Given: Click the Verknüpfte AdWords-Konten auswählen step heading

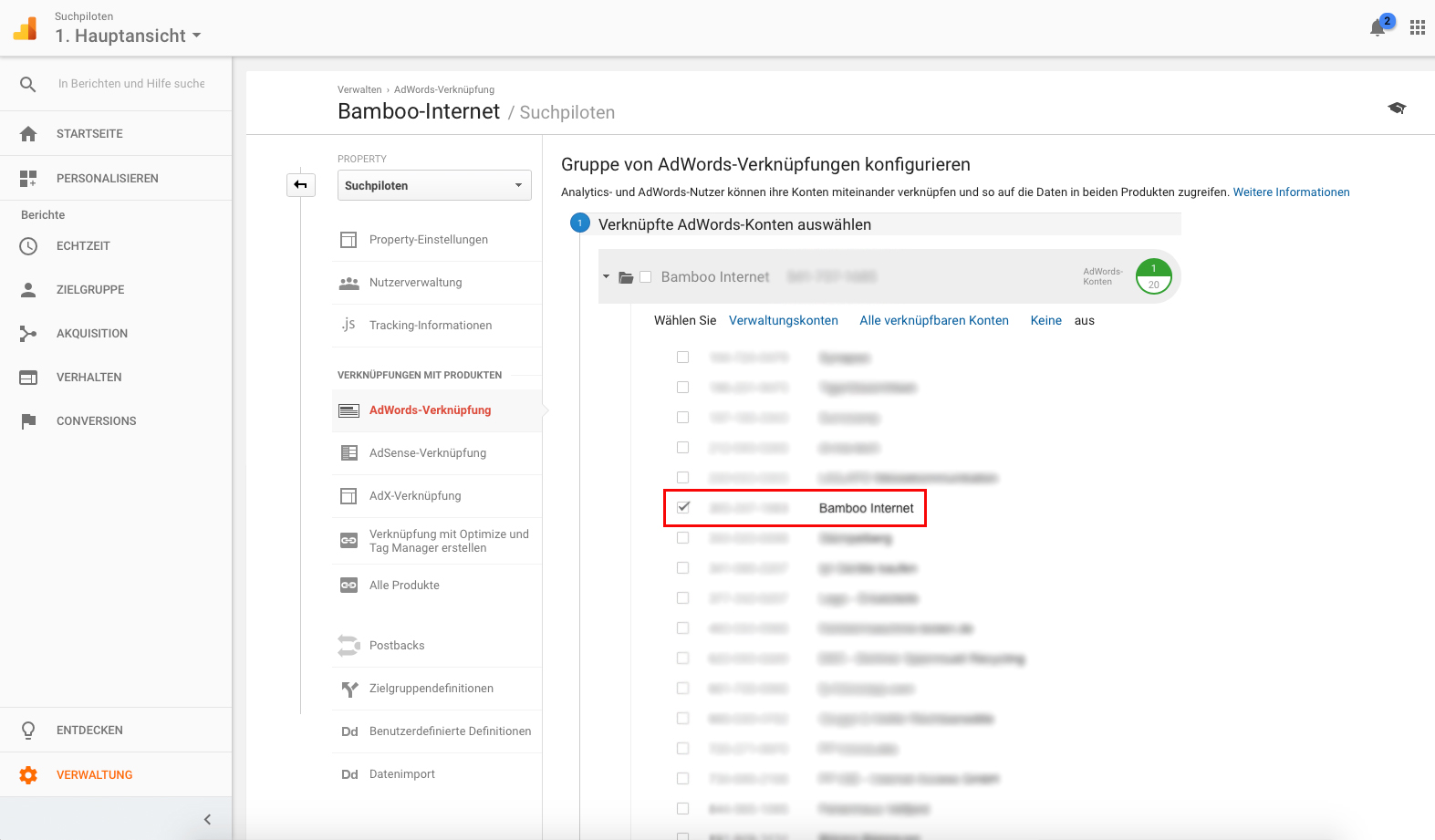Looking at the screenshot, I should [x=734, y=225].
